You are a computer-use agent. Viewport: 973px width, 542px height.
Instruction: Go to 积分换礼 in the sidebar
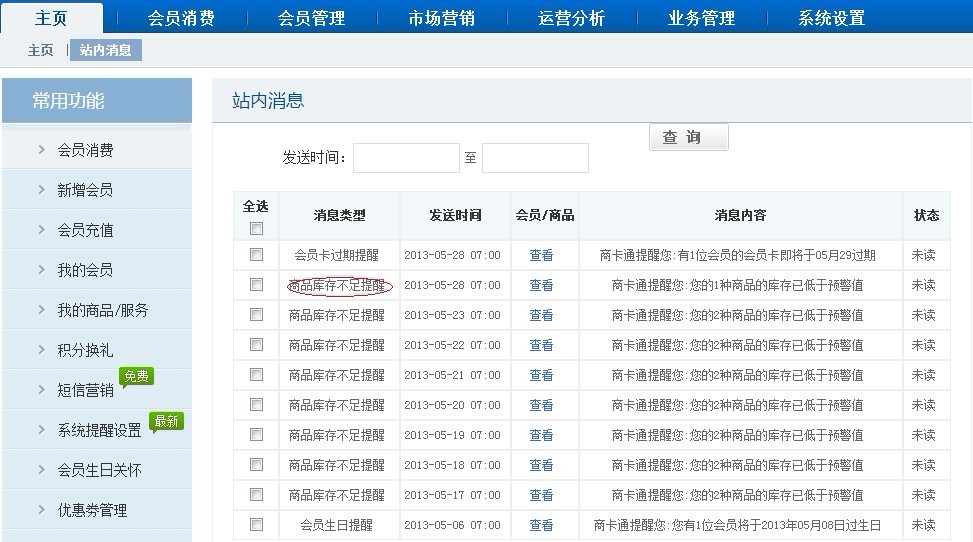tap(85, 350)
